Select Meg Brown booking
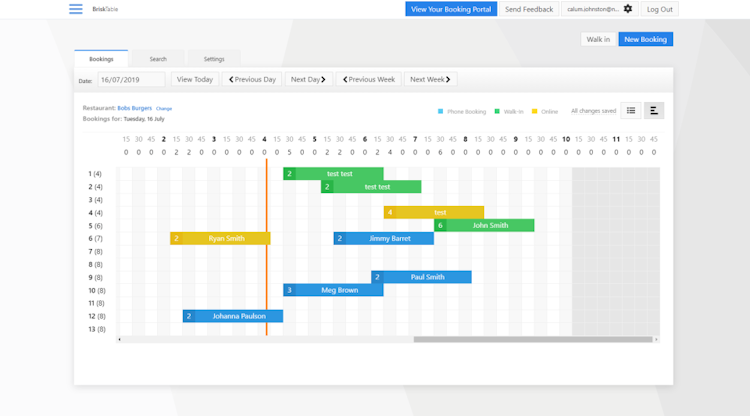 pyautogui.click(x=333, y=290)
